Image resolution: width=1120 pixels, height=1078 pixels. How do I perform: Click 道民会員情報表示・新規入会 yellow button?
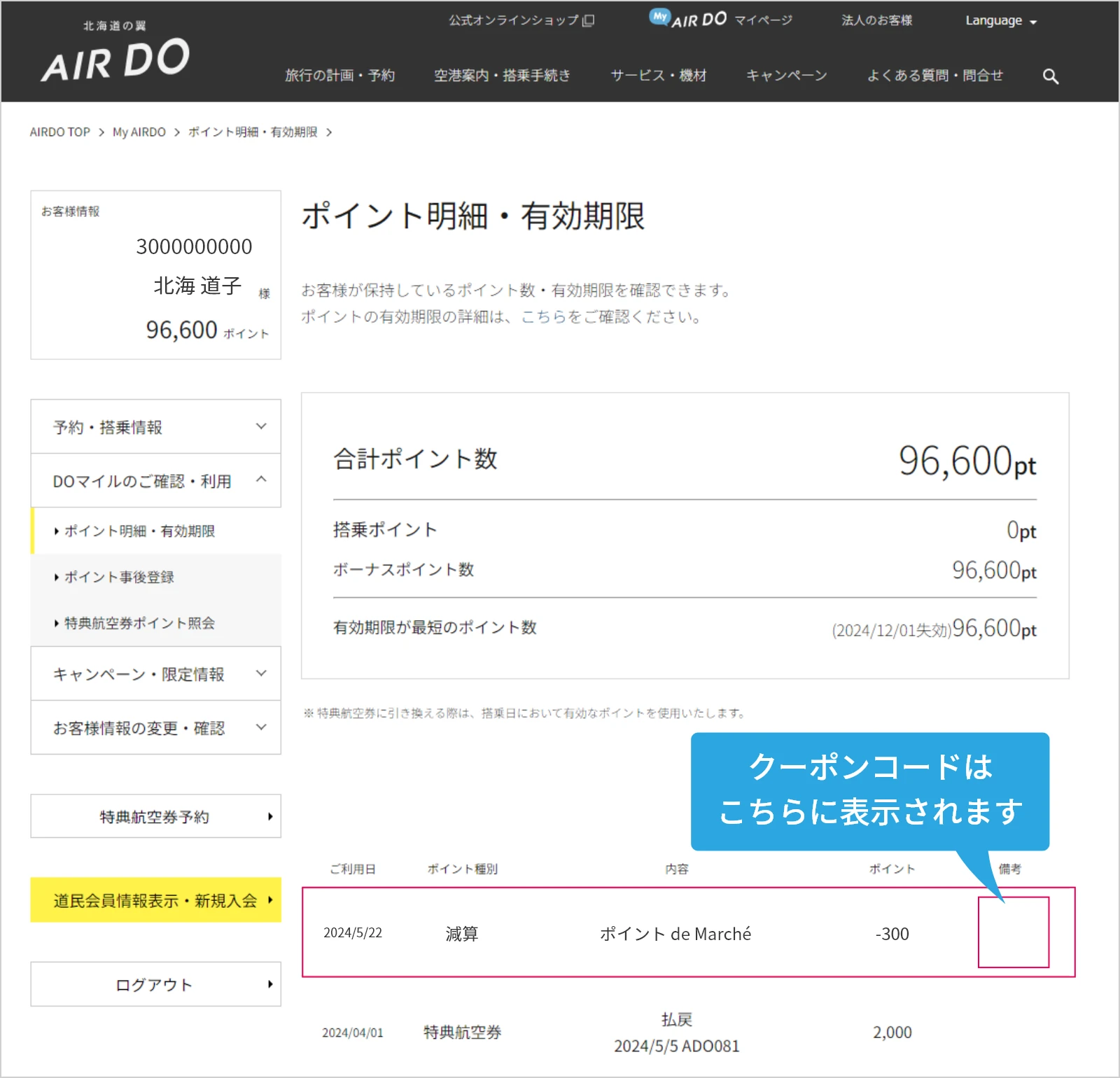[156, 900]
